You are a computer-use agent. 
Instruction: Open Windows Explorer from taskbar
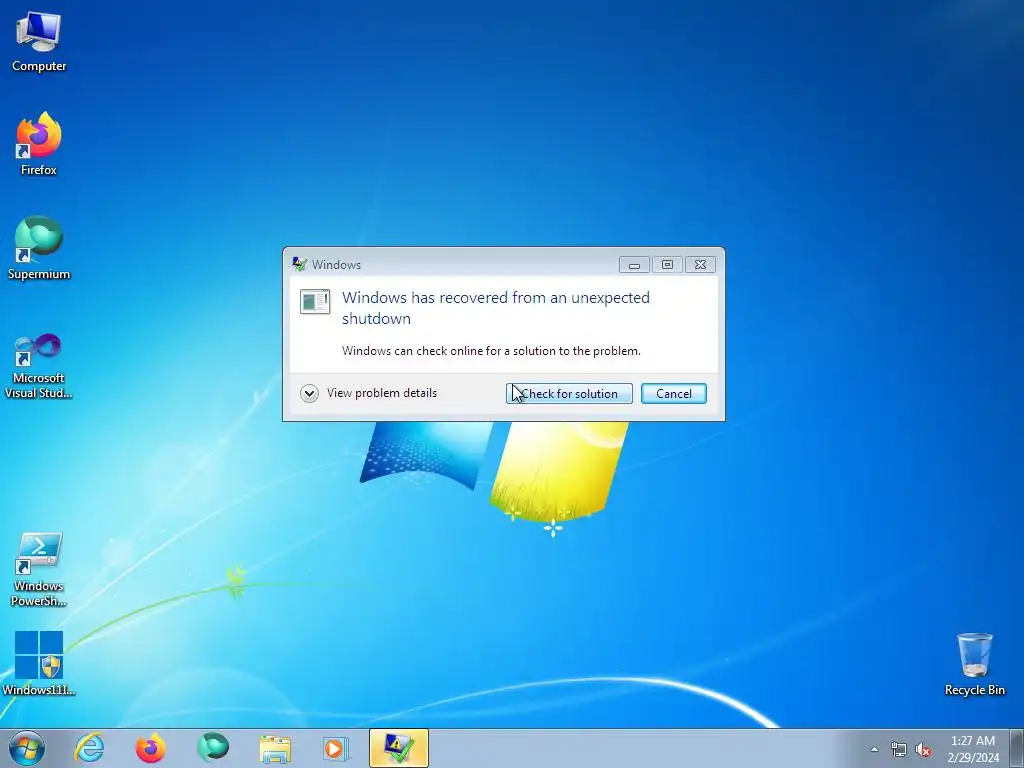pyautogui.click(x=275, y=748)
